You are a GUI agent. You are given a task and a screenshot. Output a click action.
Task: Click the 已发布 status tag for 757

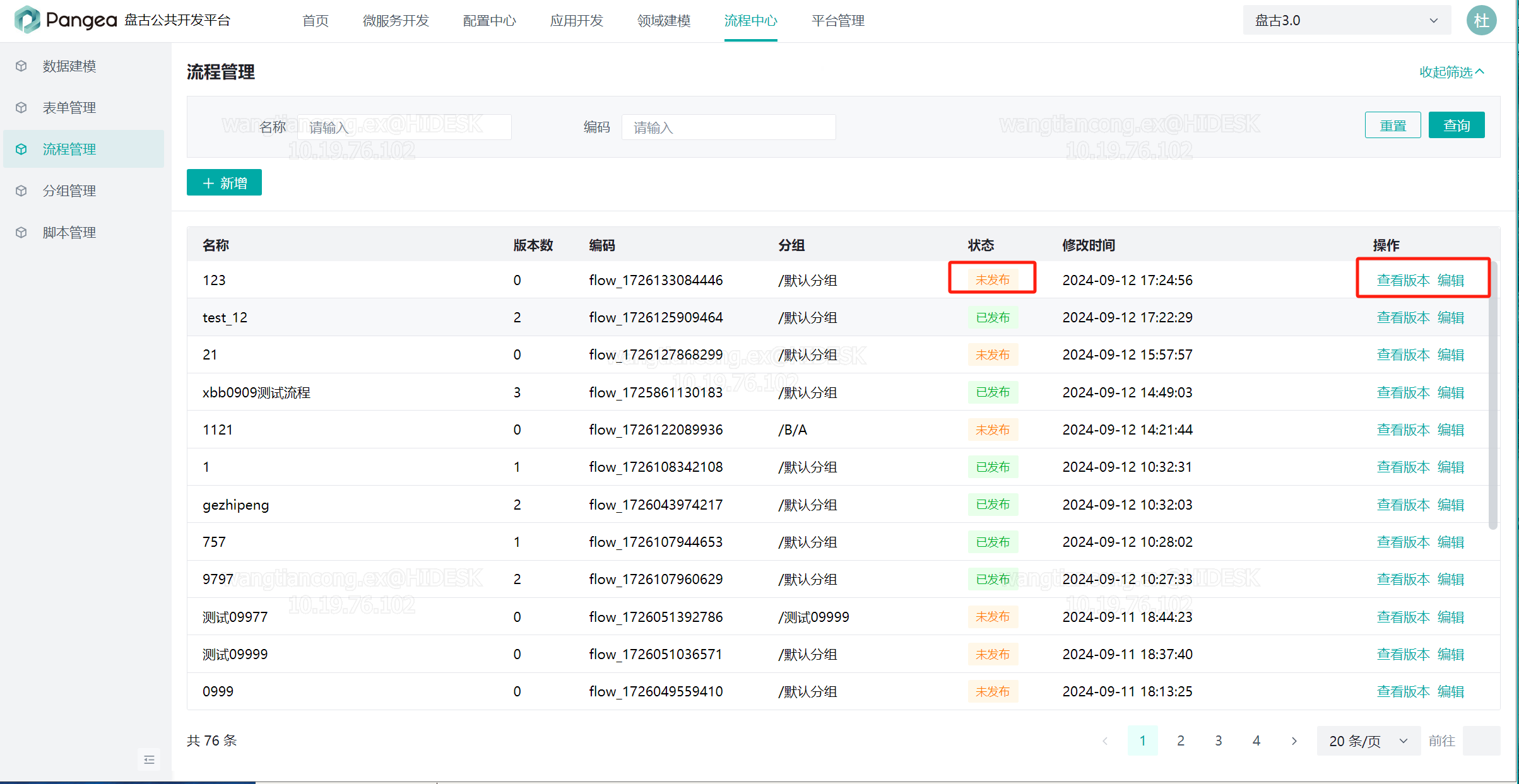993,542
